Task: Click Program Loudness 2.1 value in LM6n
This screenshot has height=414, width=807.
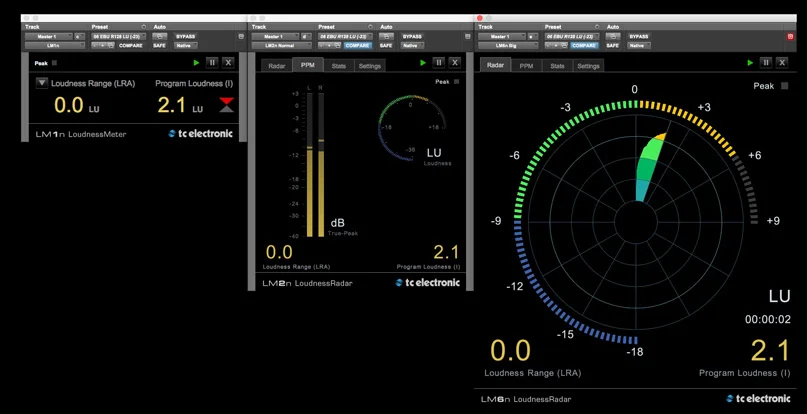Action: coord(769,351)
